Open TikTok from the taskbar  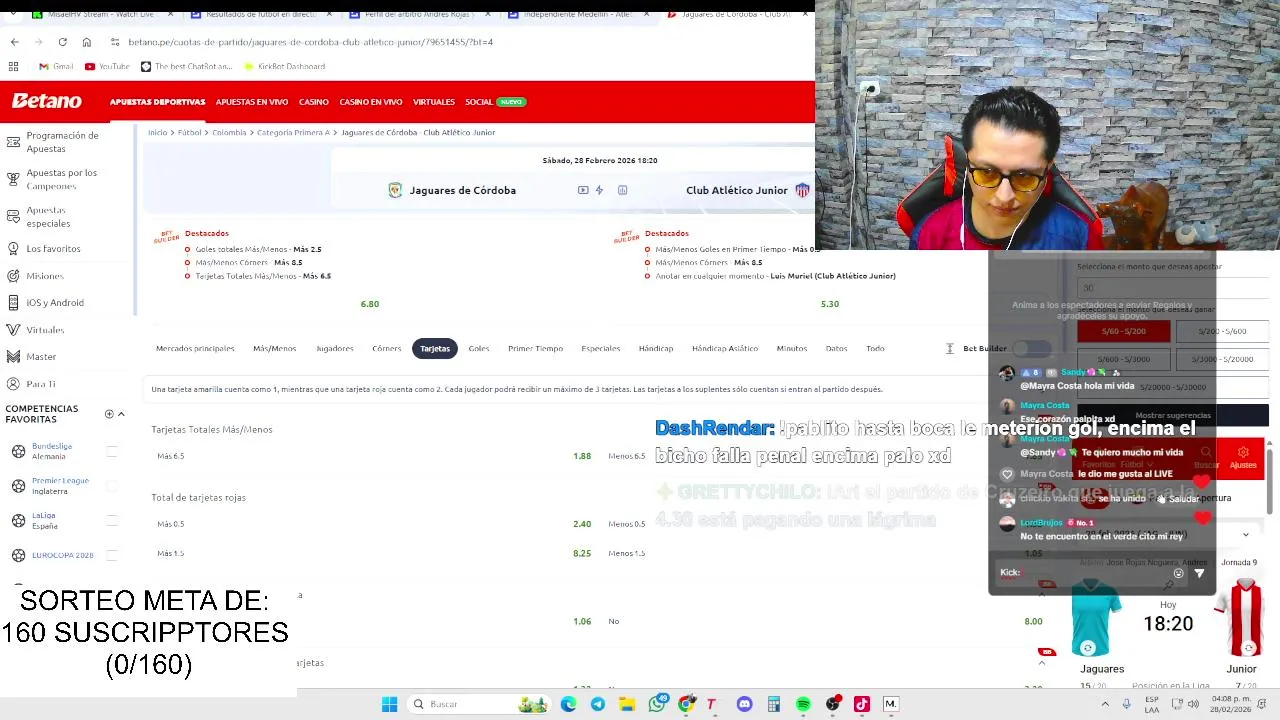tap(861, 704)
